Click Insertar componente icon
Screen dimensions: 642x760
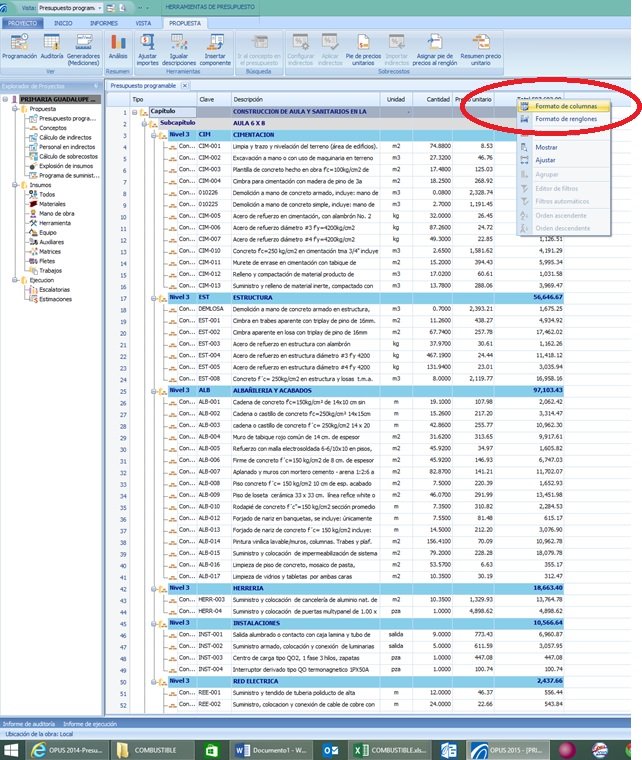click(x=215, y=44)
